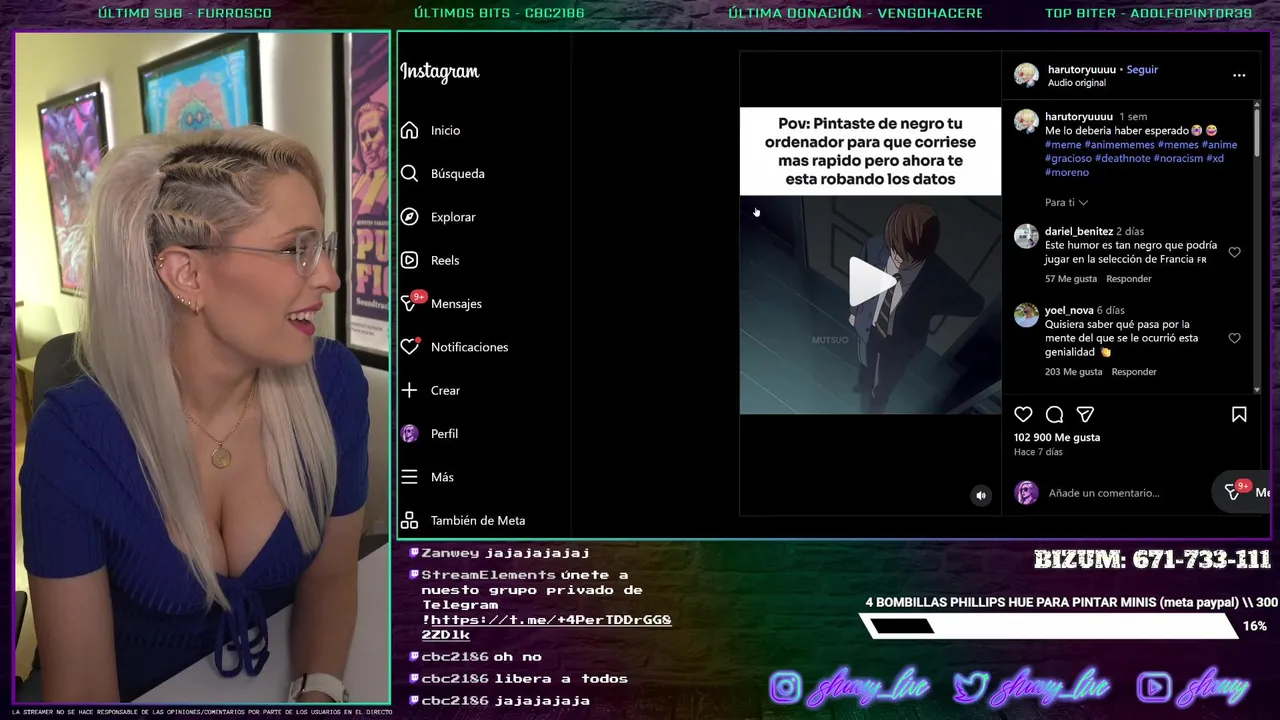This screenshot has height=720, width=1280.
Task: Like dariel_benitez's comment
Action: point(1234,252)
